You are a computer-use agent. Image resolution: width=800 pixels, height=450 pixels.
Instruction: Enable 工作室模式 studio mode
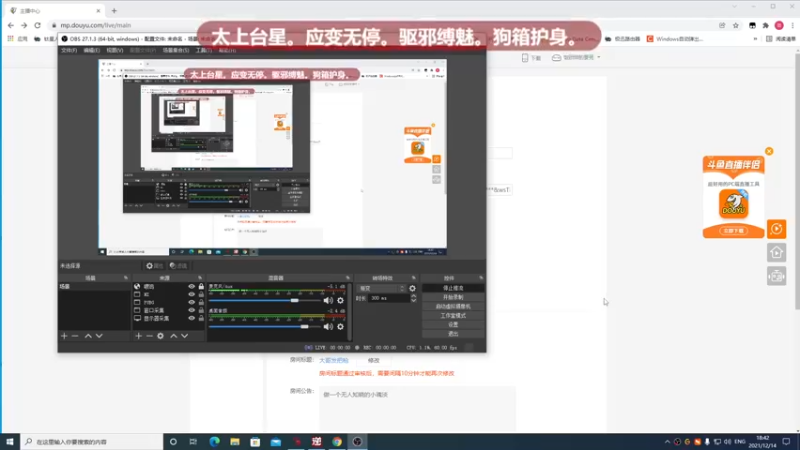(453, 316)
